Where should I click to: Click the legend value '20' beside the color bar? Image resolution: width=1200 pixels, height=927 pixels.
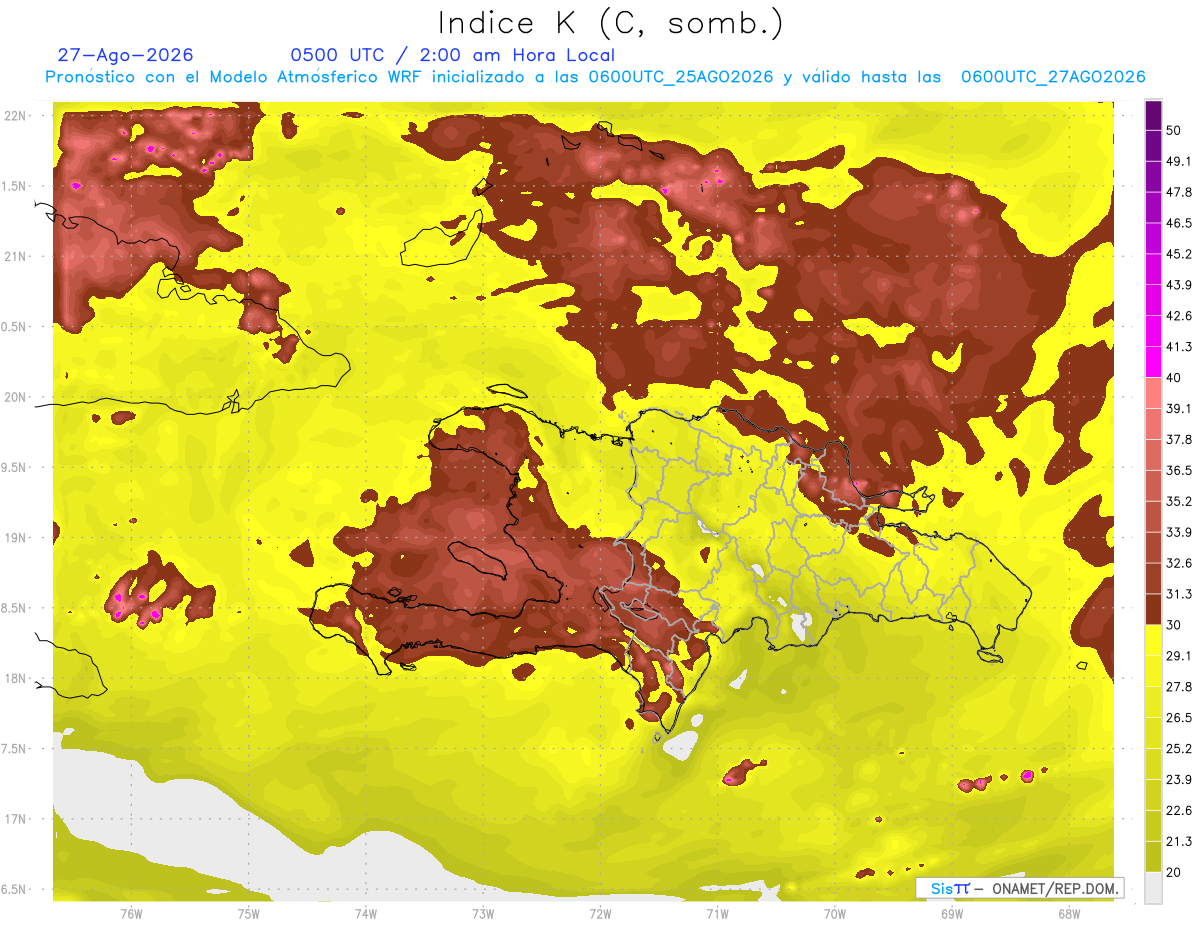1175,872
